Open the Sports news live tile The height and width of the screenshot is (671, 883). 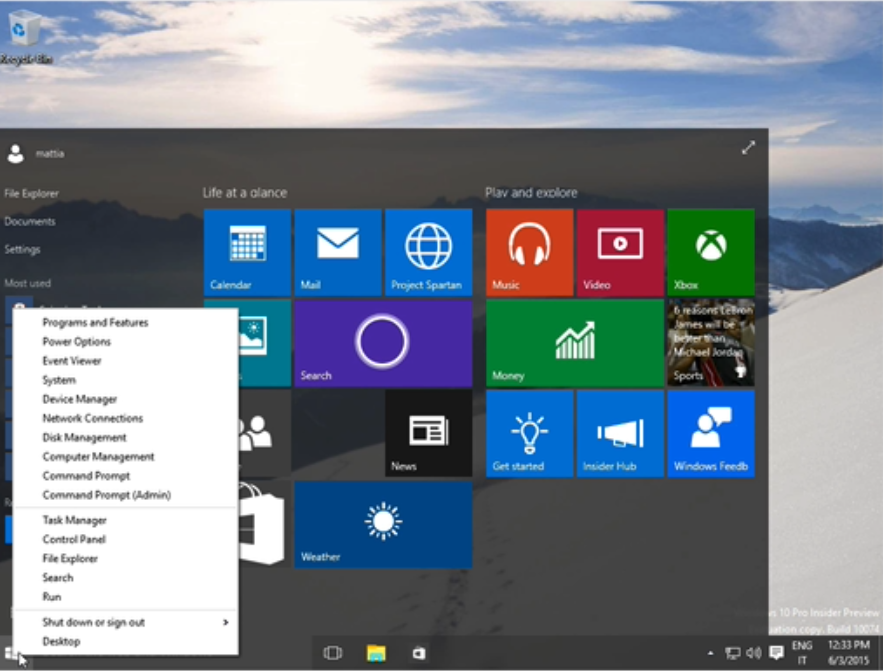pos(711,343)
